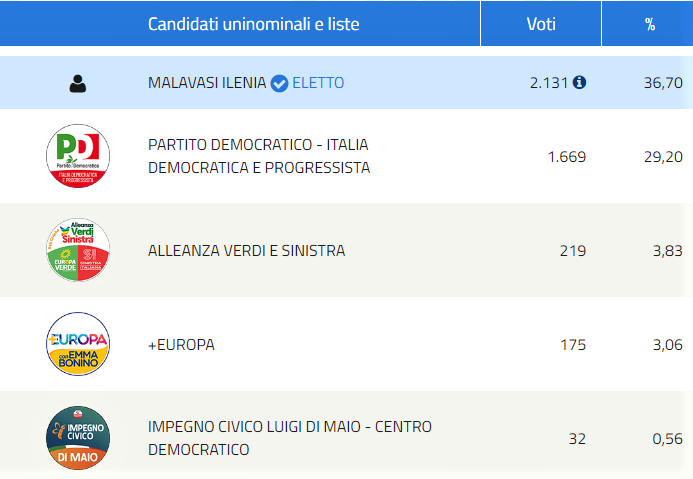The image size is (693, 479).
Task: Click the candidate person silhouette icon
Action: [78, 83]
